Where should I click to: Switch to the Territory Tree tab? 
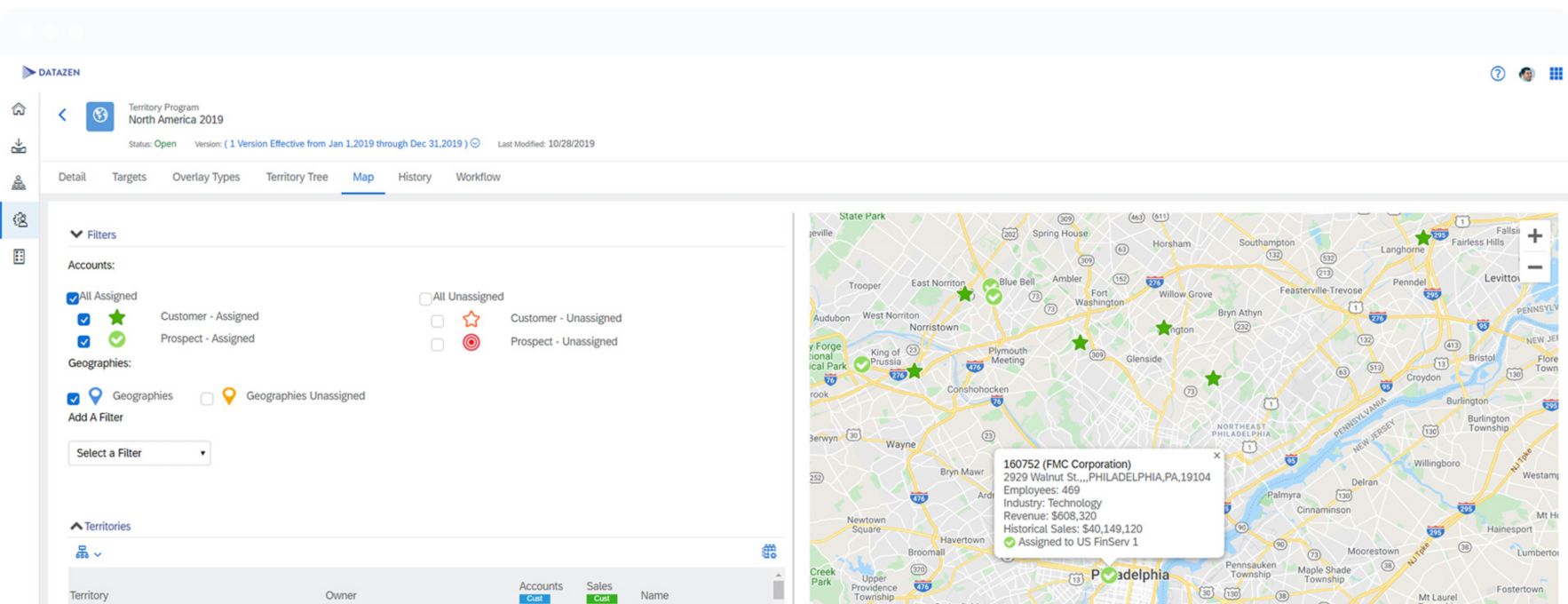(297, 177)
